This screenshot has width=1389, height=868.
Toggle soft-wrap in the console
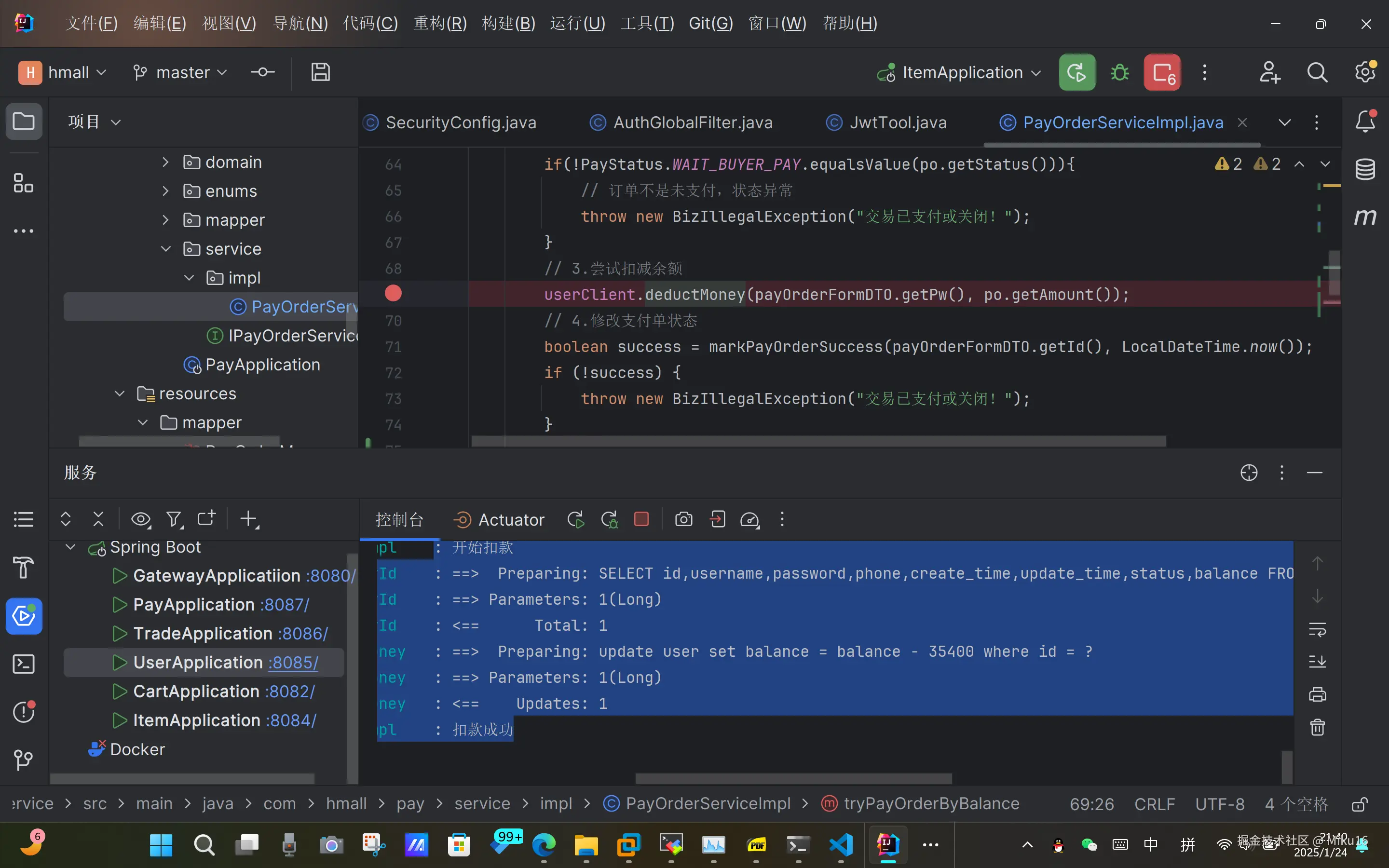pos(1317,630)
